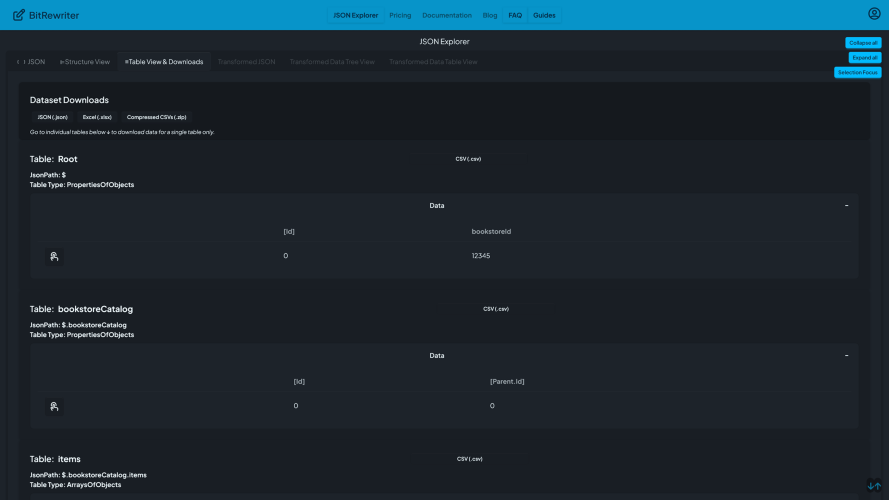Open the FAQ page
Screen dimensions: 889x500
(x=515, y=15)
